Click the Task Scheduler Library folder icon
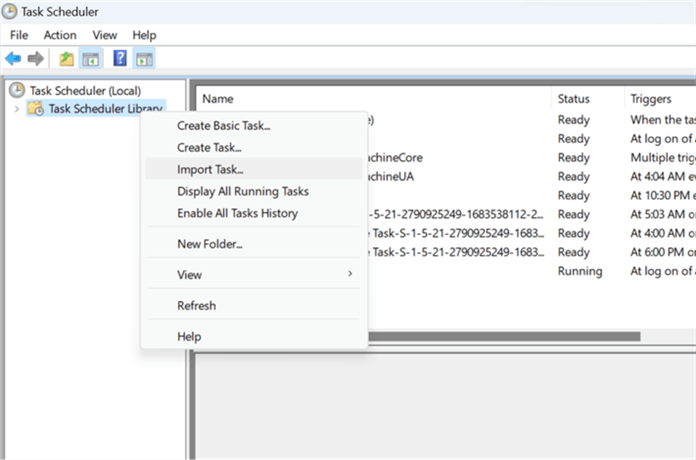The image size is (696, 460). (x=35, y=108)
